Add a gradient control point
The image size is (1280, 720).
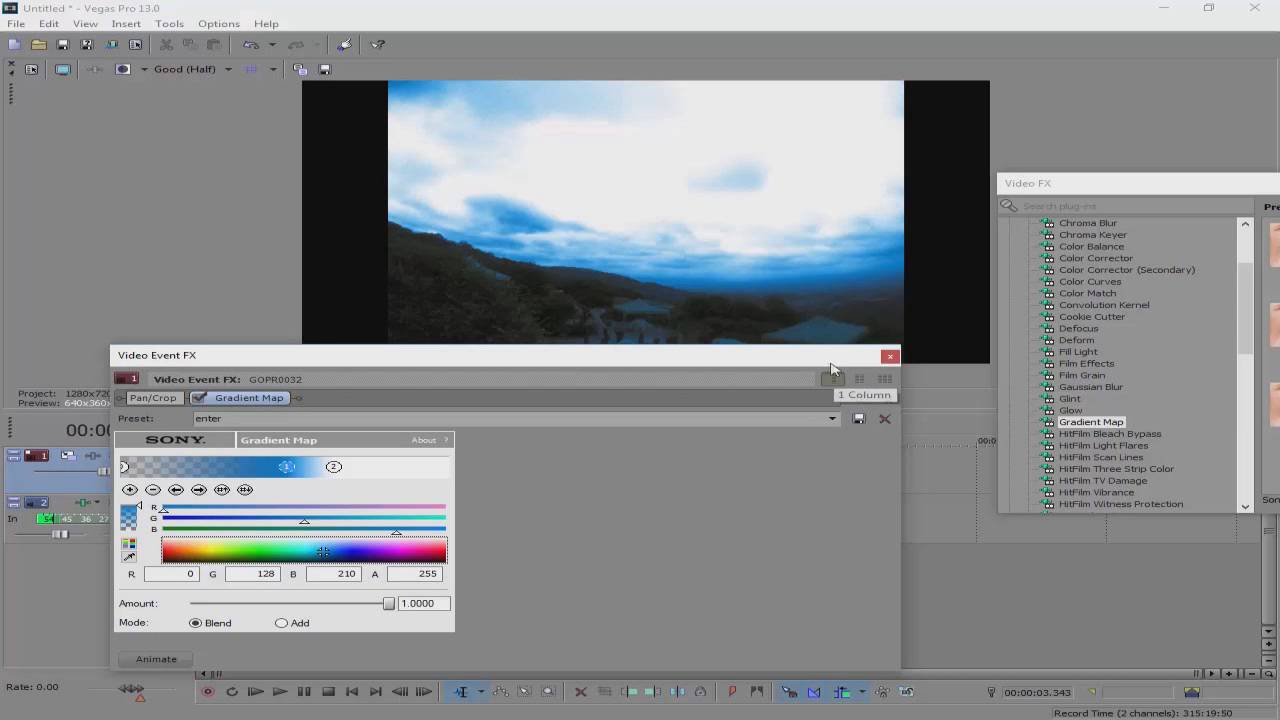130,489
